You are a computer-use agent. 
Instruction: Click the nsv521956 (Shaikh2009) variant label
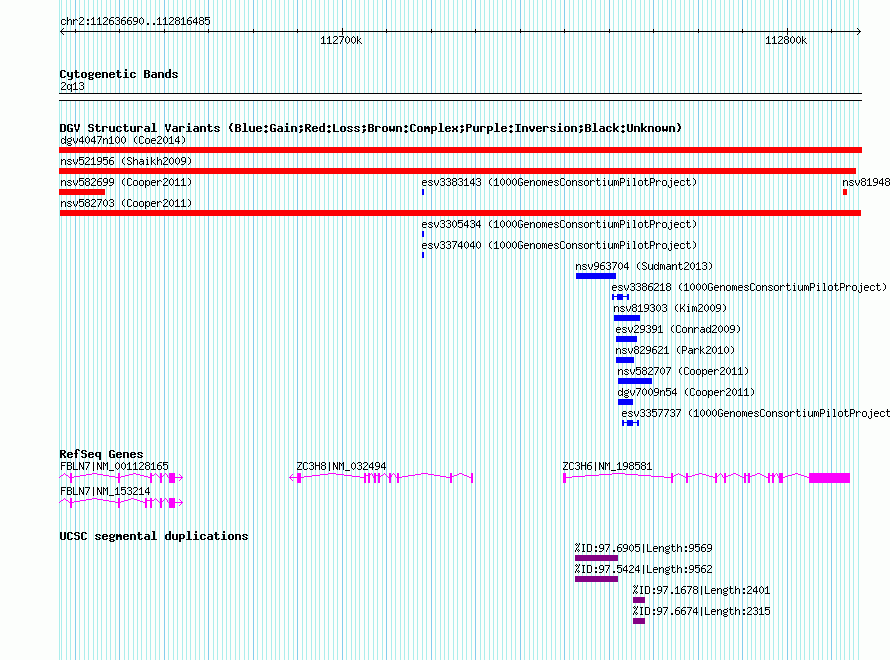[126, 161]
